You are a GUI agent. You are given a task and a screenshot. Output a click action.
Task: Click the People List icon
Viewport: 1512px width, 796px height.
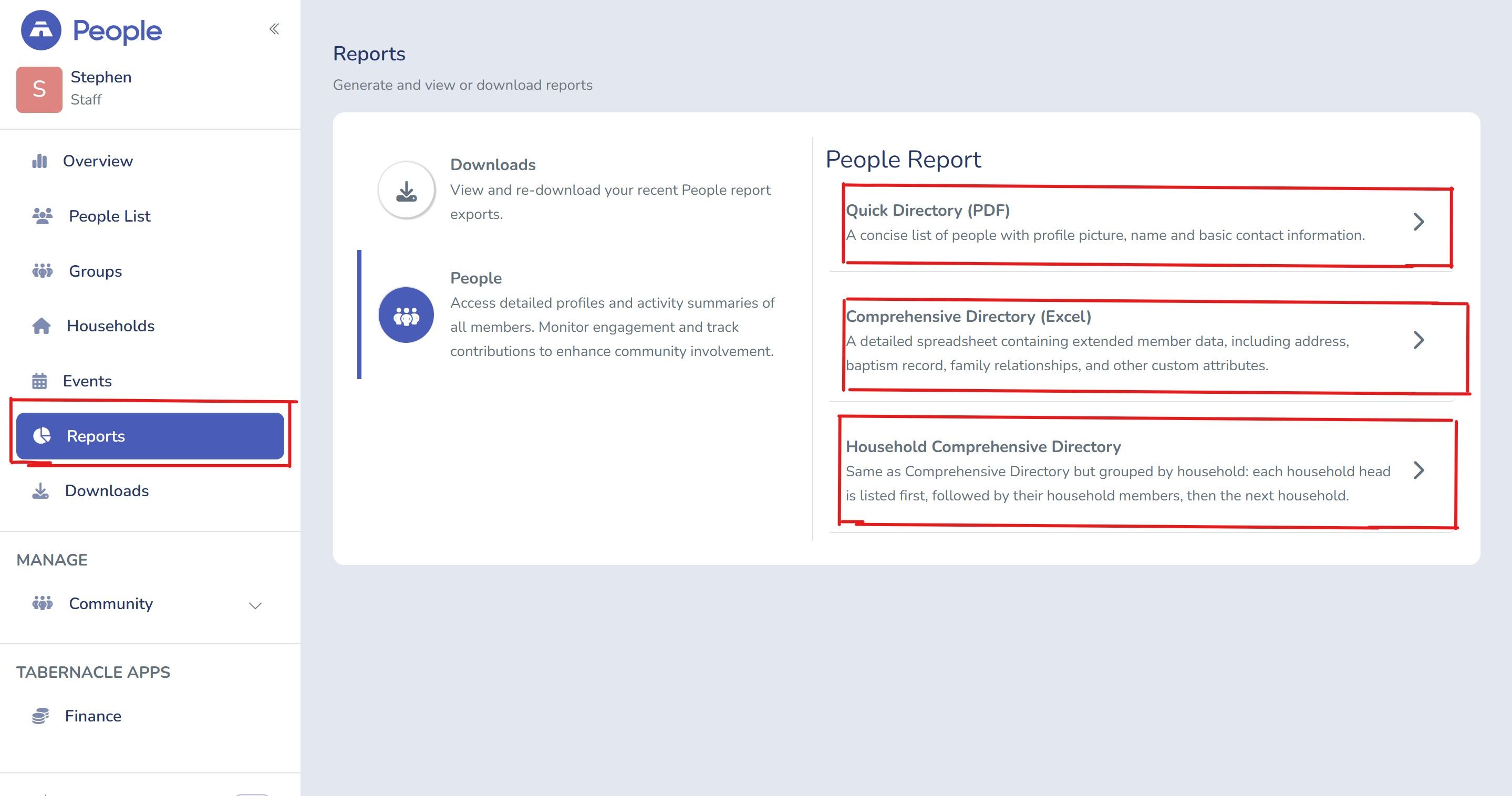click(x=42, y=216)
